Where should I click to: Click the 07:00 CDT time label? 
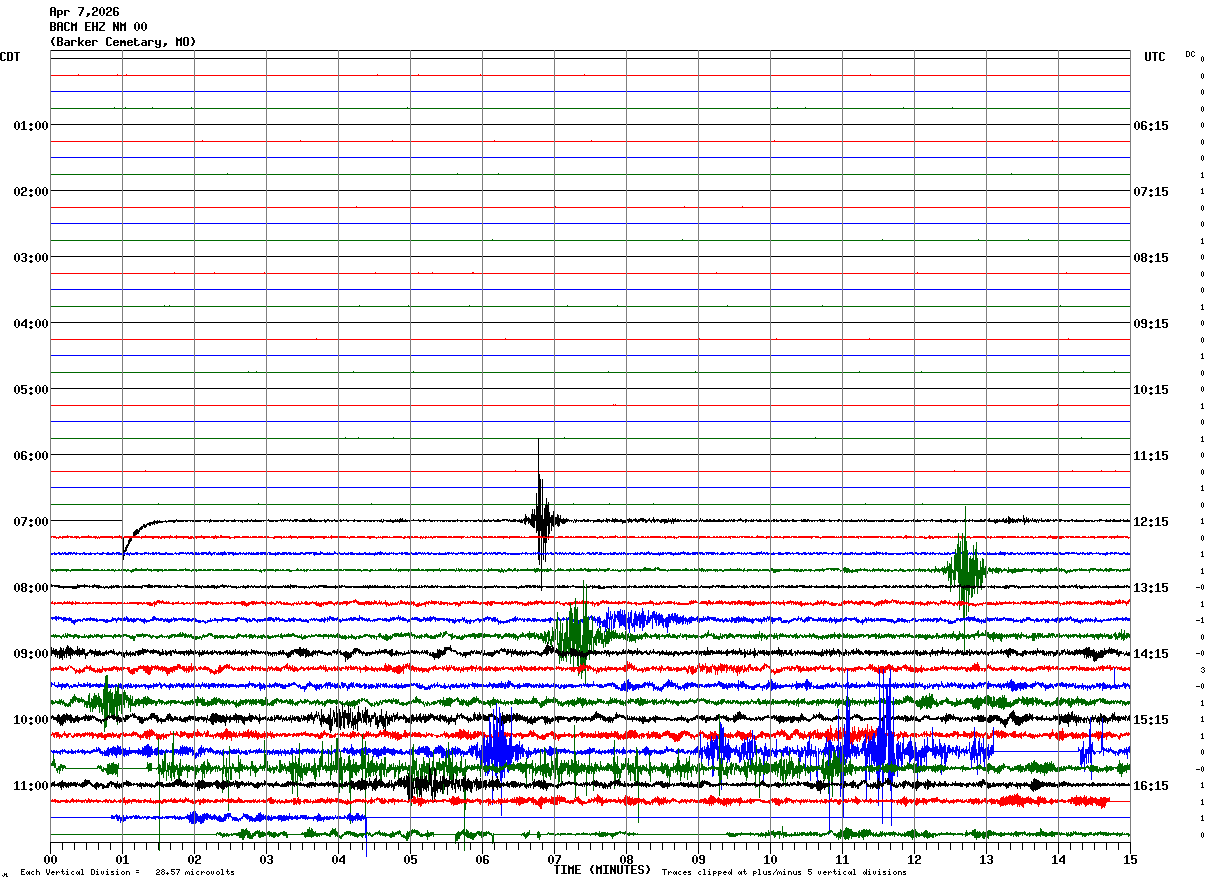pyautogui.click(x=30, y=522)
